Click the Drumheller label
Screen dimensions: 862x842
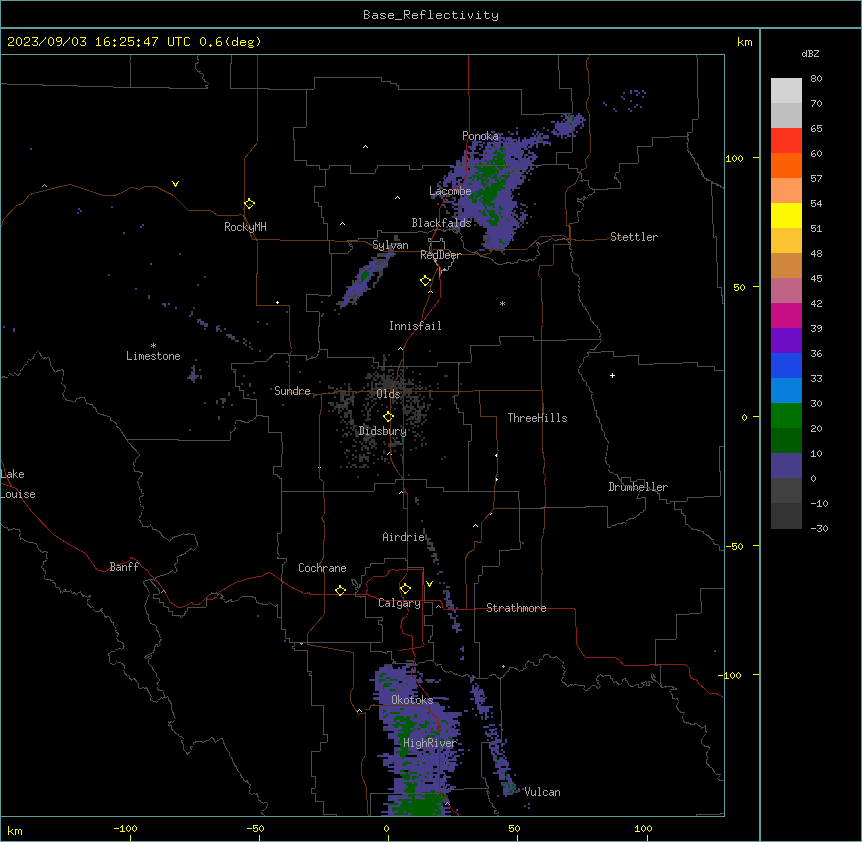(638, 487)
